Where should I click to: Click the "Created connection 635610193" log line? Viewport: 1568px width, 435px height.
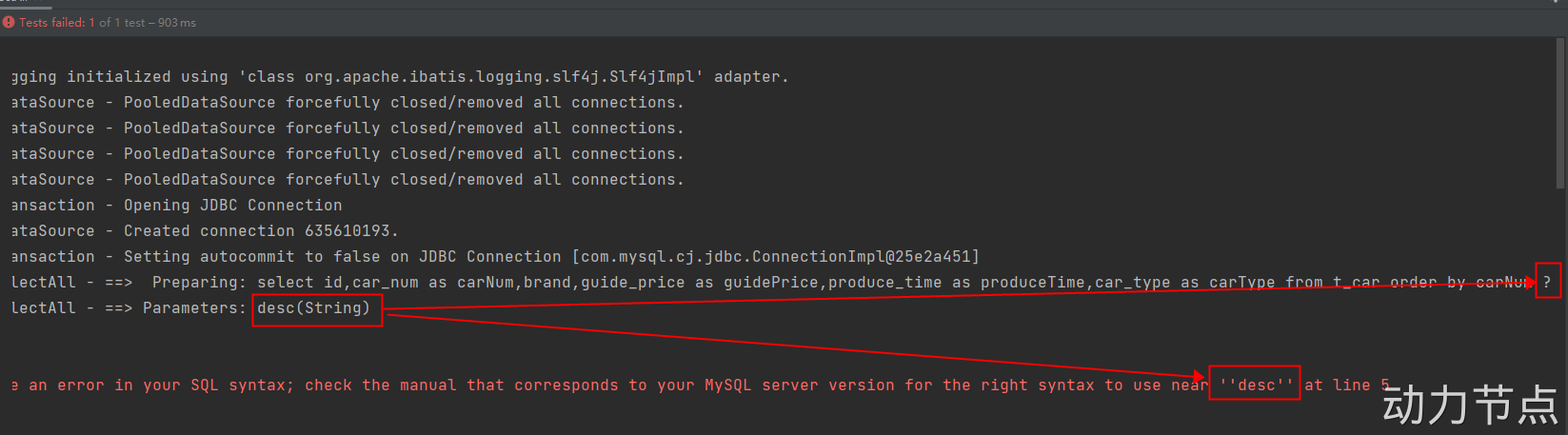(205, 231)
